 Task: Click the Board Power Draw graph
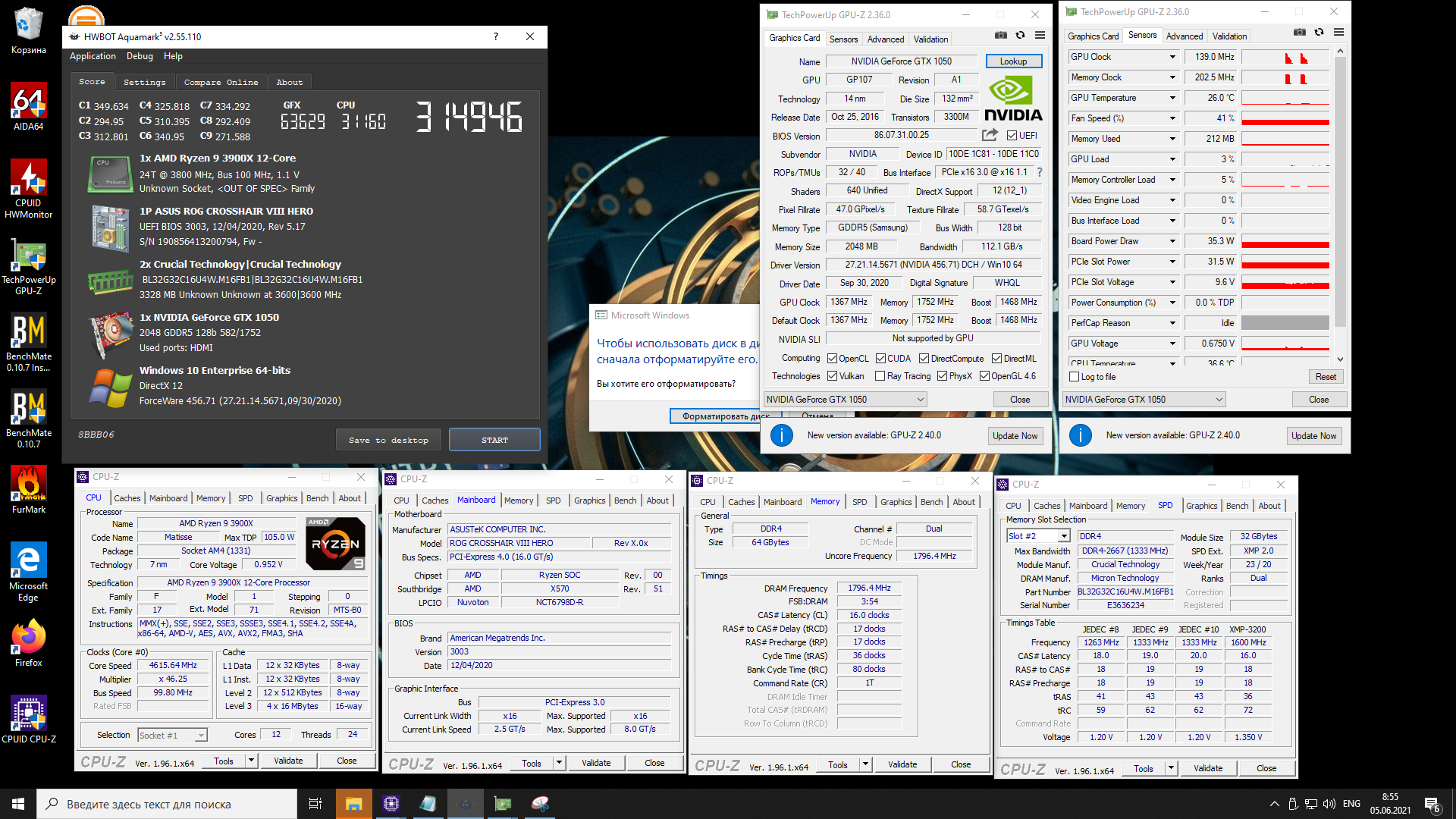(1285, 241)
